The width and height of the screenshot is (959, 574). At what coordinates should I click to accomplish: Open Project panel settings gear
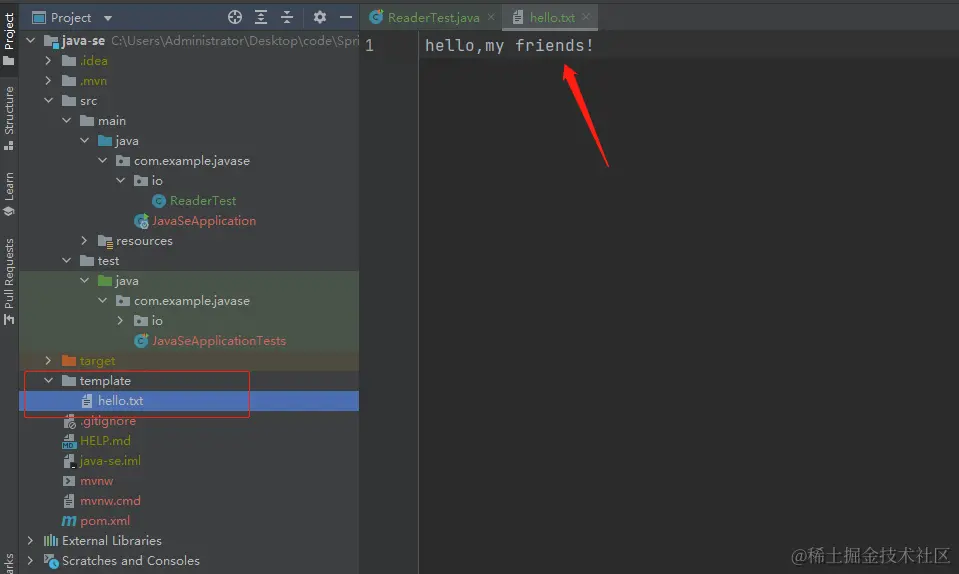pos(320,17)
